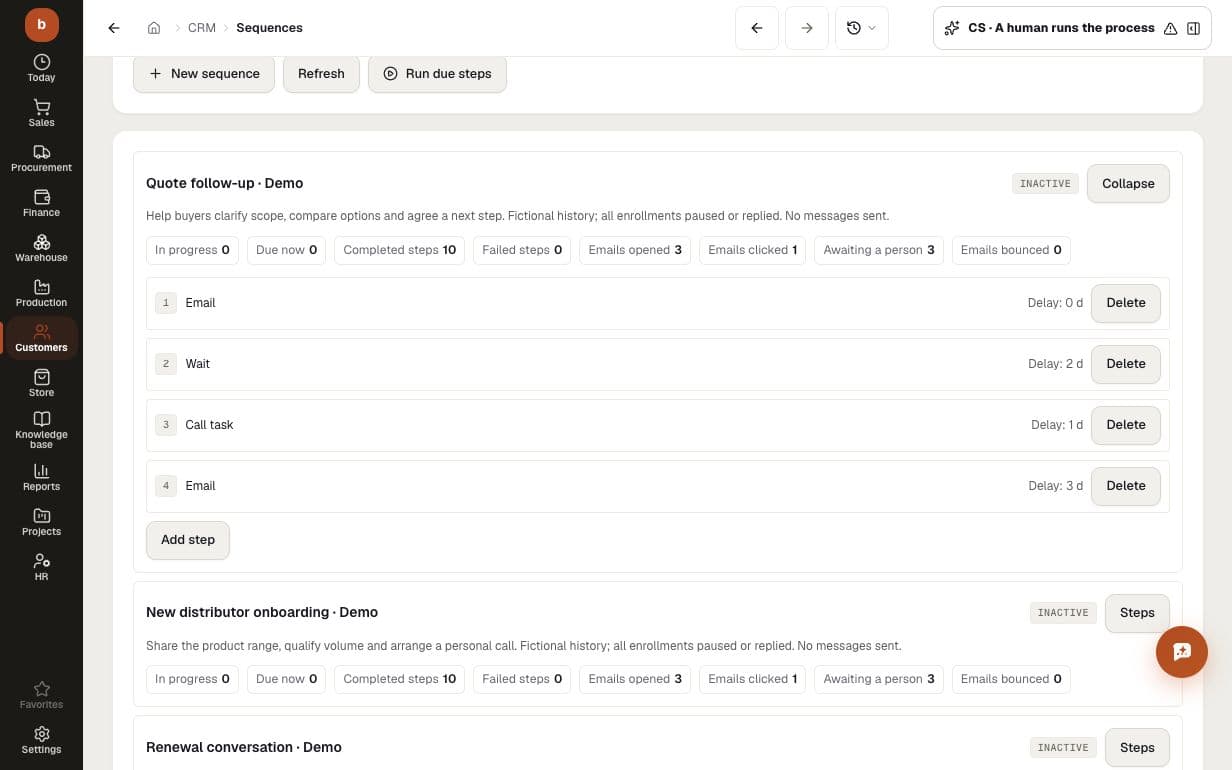Delete the Wait step

1126,364
